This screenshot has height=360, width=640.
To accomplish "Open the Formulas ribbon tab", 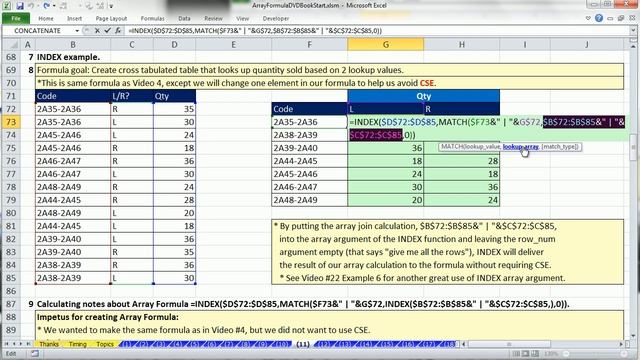I will click(x=152, y=18).
